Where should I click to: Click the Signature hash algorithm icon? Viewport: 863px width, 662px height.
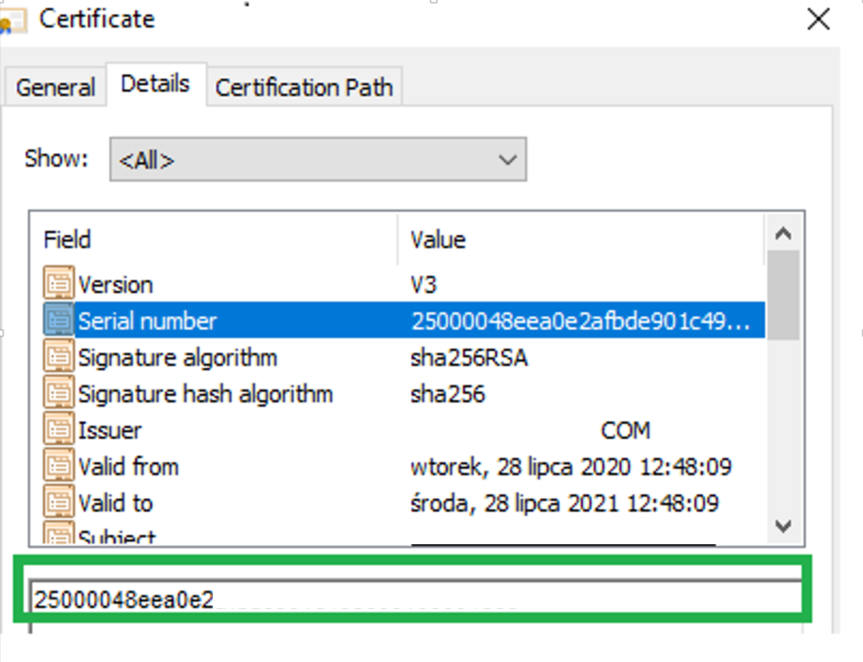pos(60,394)
